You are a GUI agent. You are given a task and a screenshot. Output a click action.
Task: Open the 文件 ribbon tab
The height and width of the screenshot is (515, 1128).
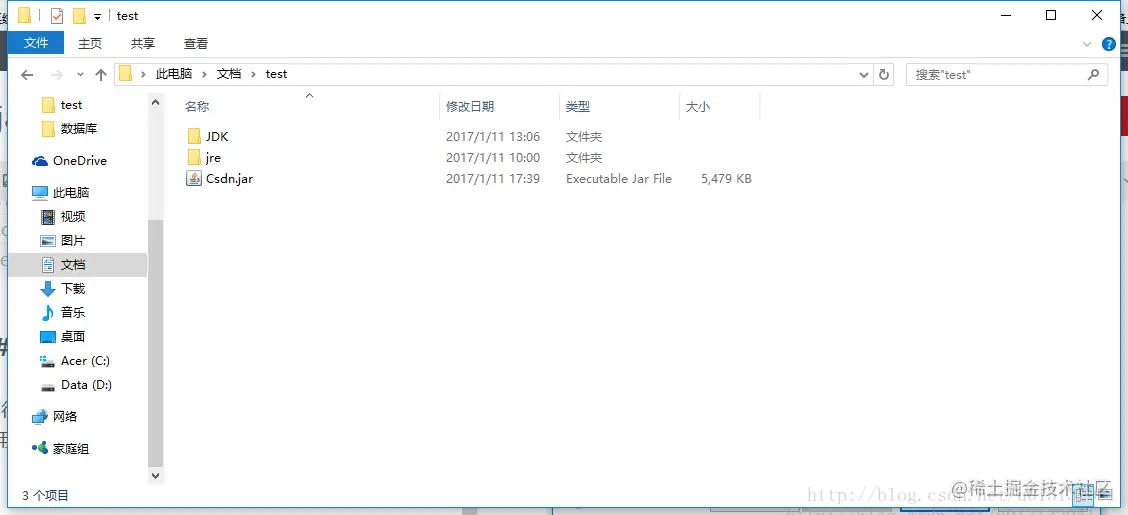tap(35, 43)
